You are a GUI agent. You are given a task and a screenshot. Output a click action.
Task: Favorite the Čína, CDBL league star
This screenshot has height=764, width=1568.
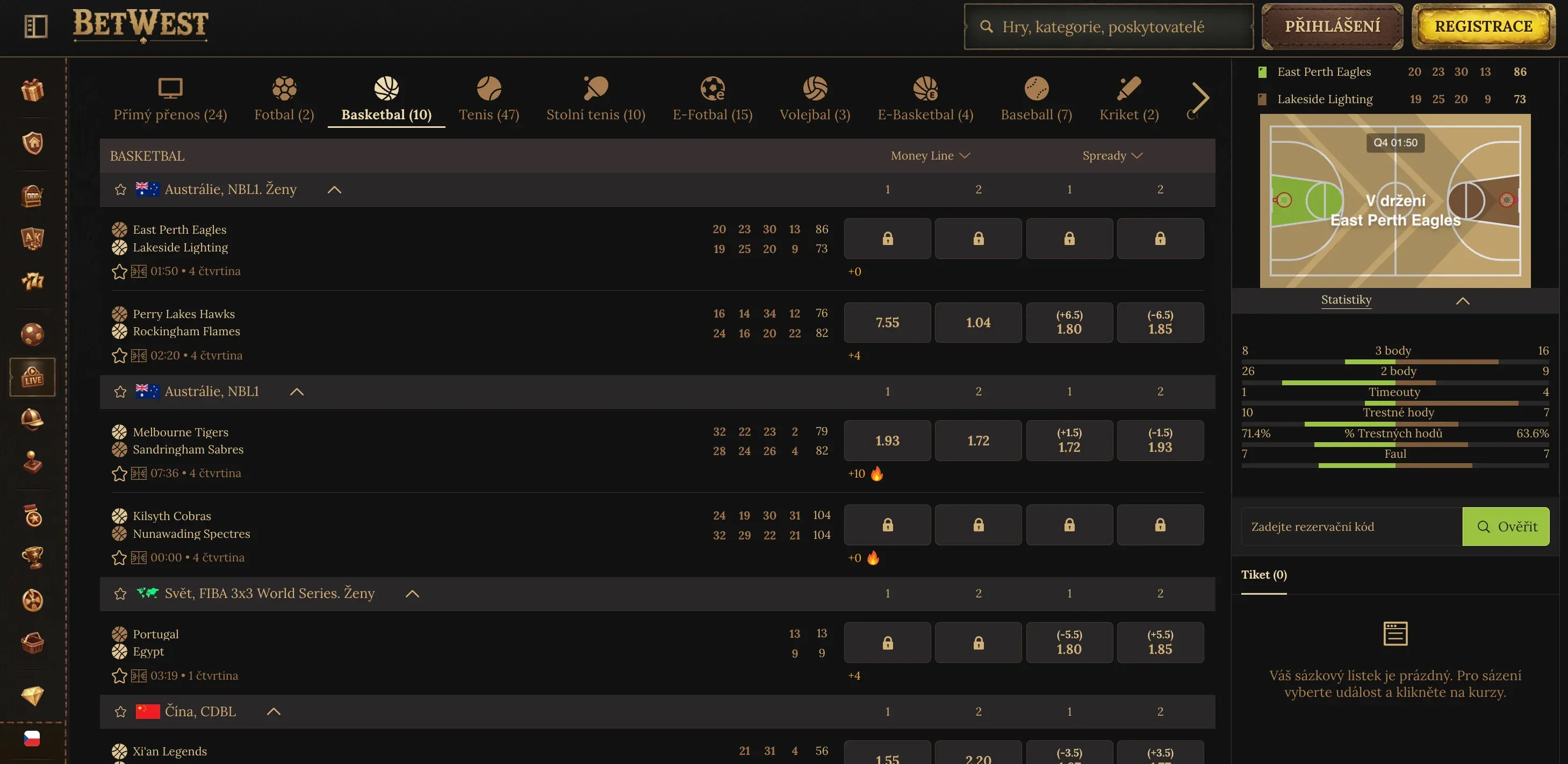120,712
